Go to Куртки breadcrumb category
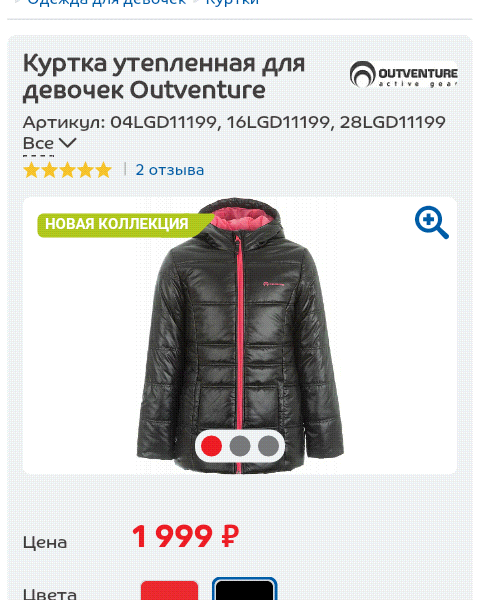The image size is (480, 600). point(232,2)
